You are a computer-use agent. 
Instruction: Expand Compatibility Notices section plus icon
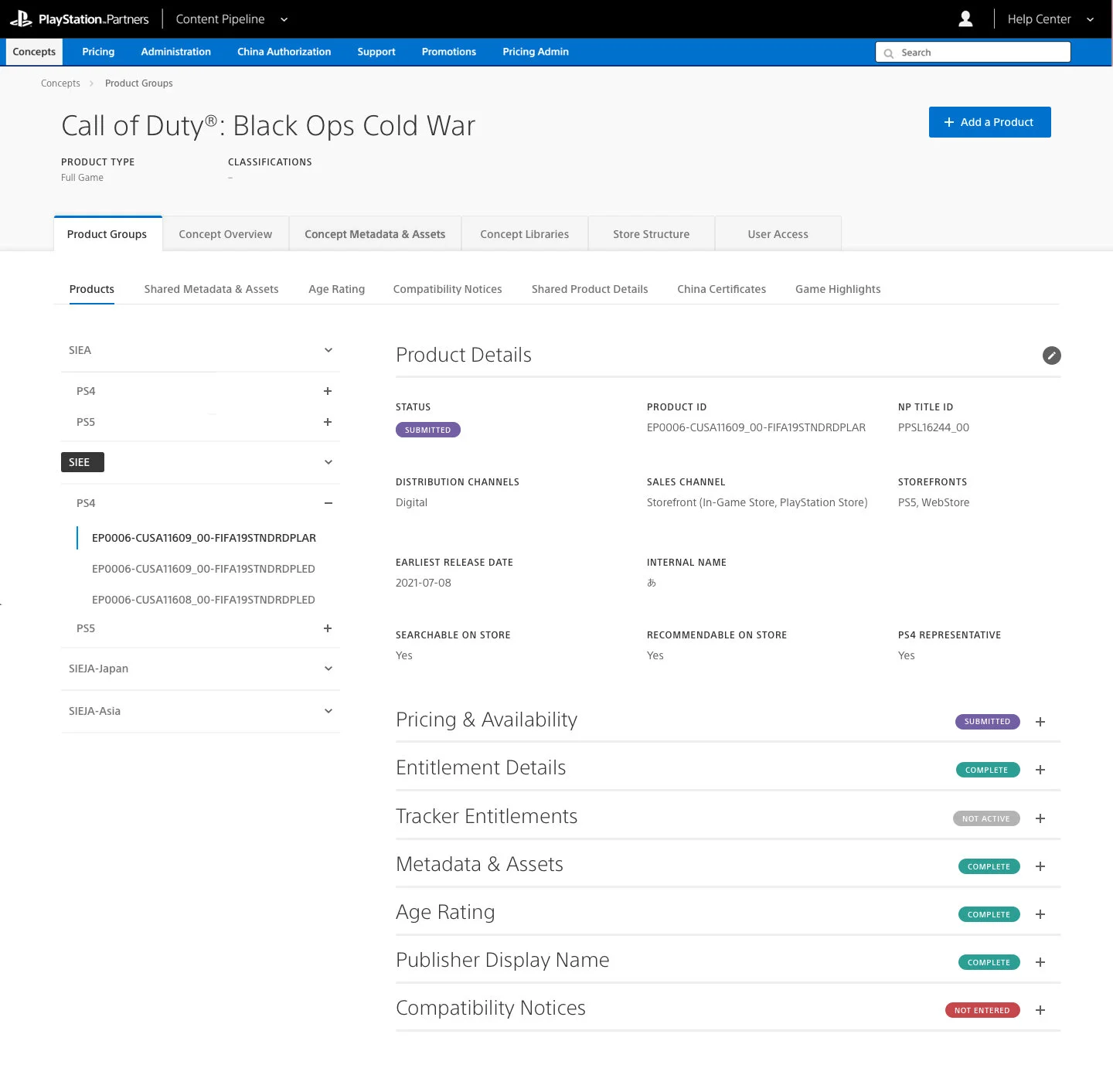tap(1040, 1010)
